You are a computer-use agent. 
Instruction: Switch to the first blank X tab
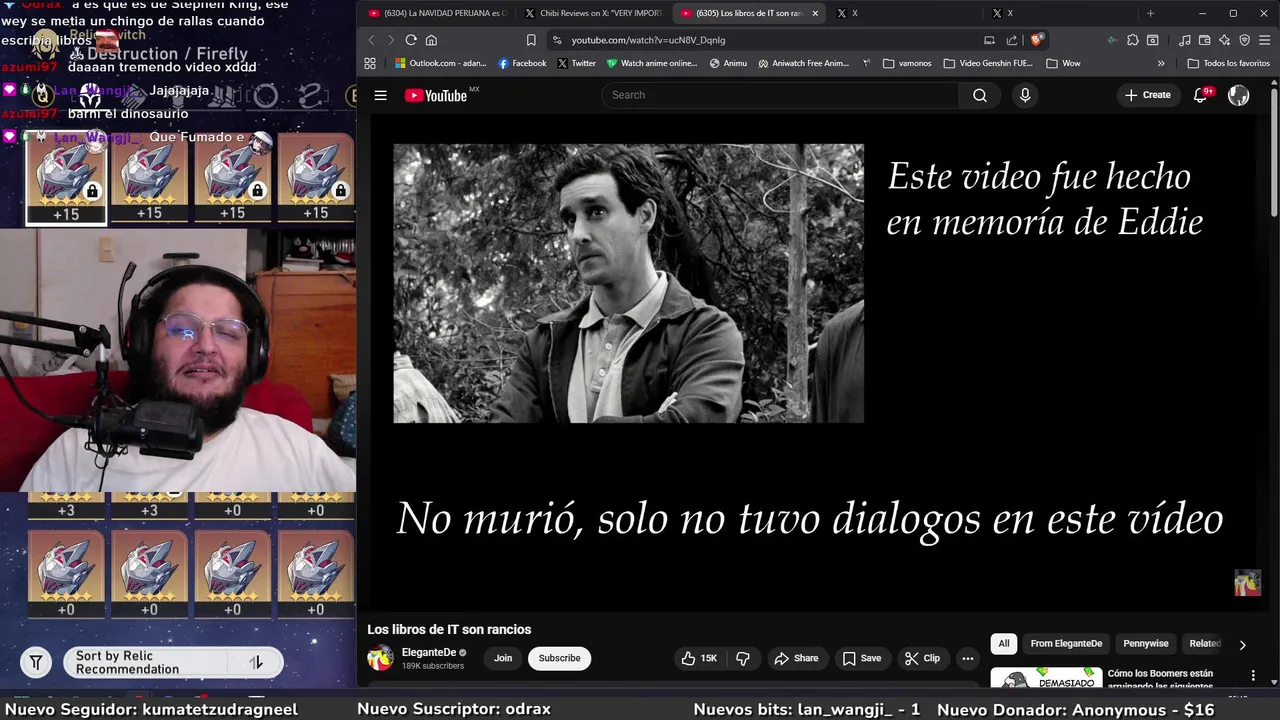[905, 13]
